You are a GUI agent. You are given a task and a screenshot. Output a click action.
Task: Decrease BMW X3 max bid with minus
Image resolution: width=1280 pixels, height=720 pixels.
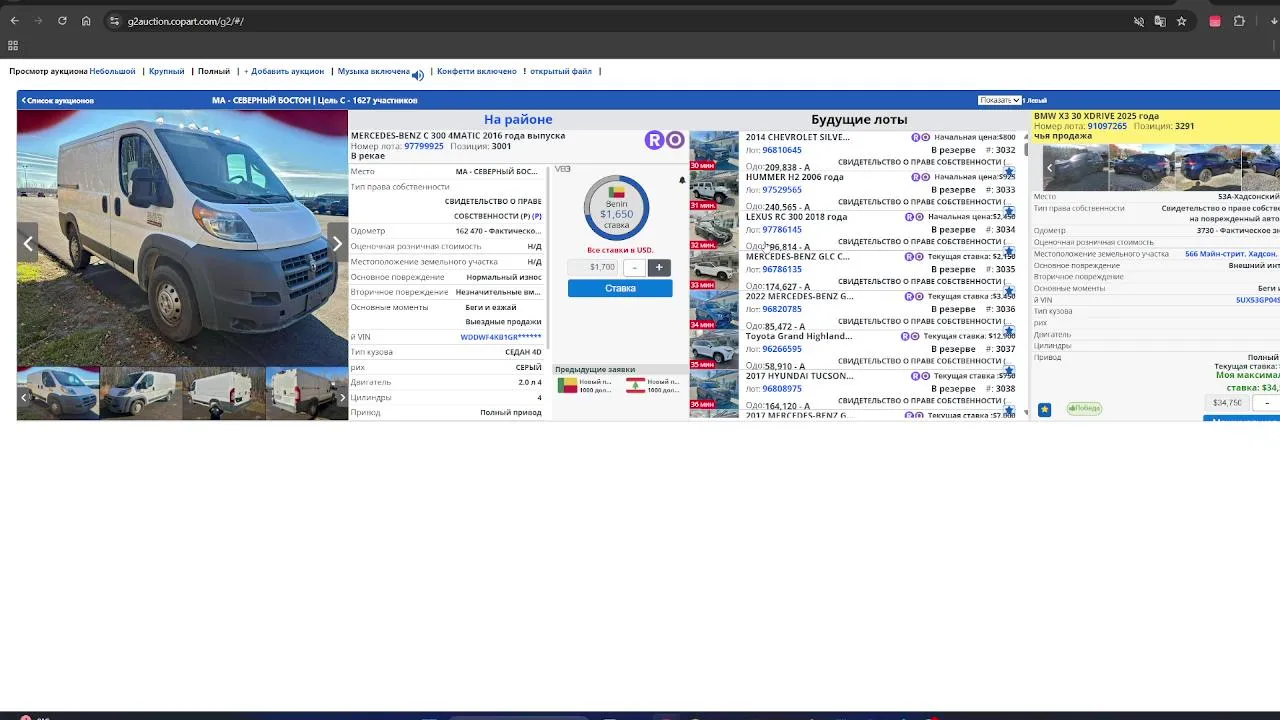tap(1267, 403)
